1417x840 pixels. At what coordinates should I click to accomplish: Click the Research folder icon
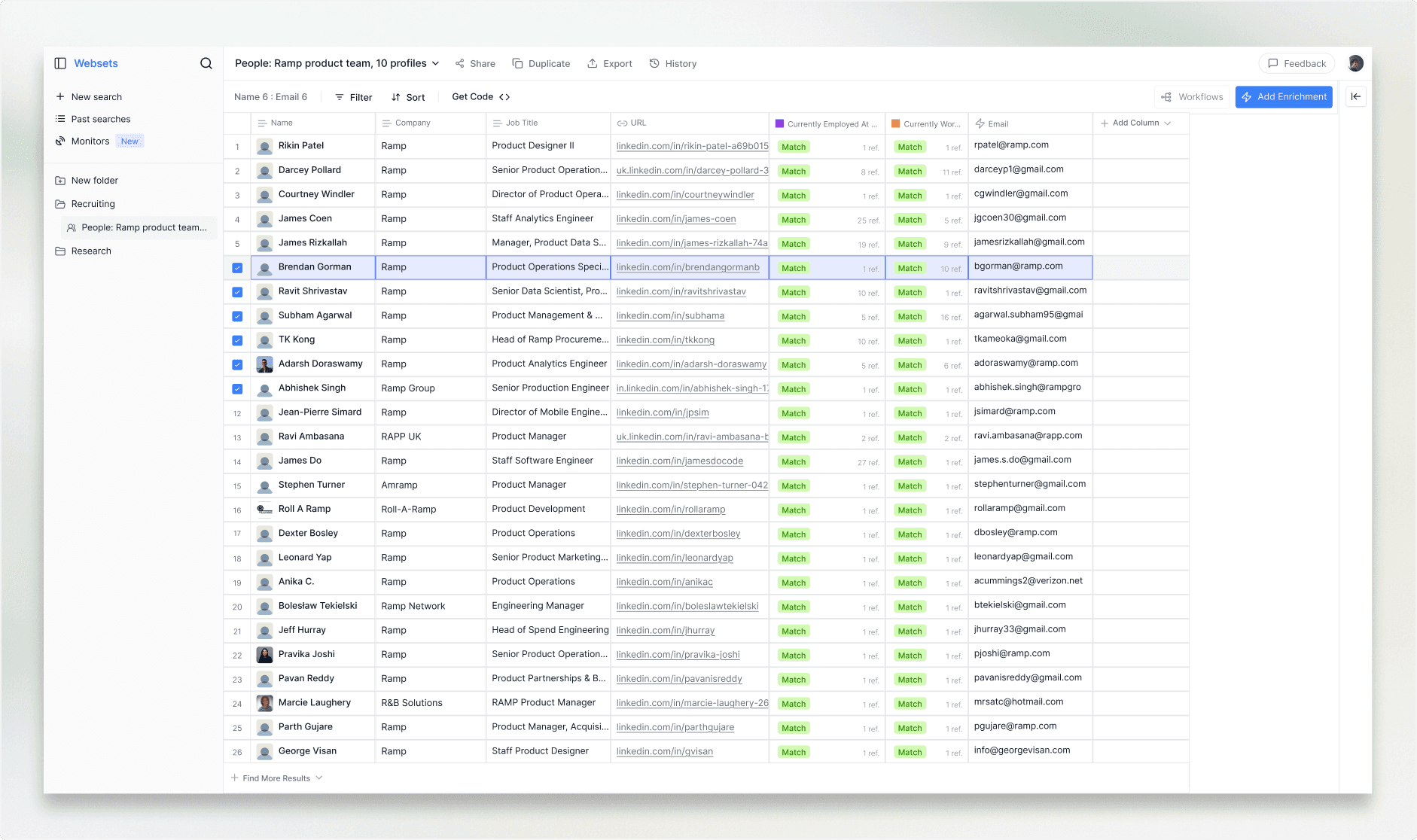click(x=60, y=251)
